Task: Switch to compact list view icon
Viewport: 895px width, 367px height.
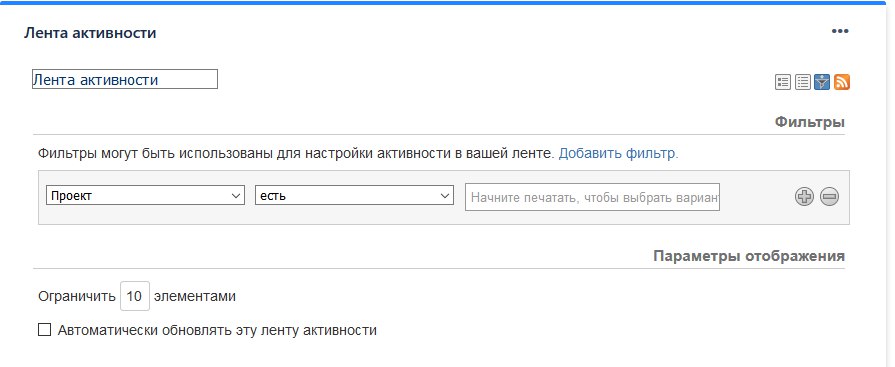Action: [x=803, y=82]
